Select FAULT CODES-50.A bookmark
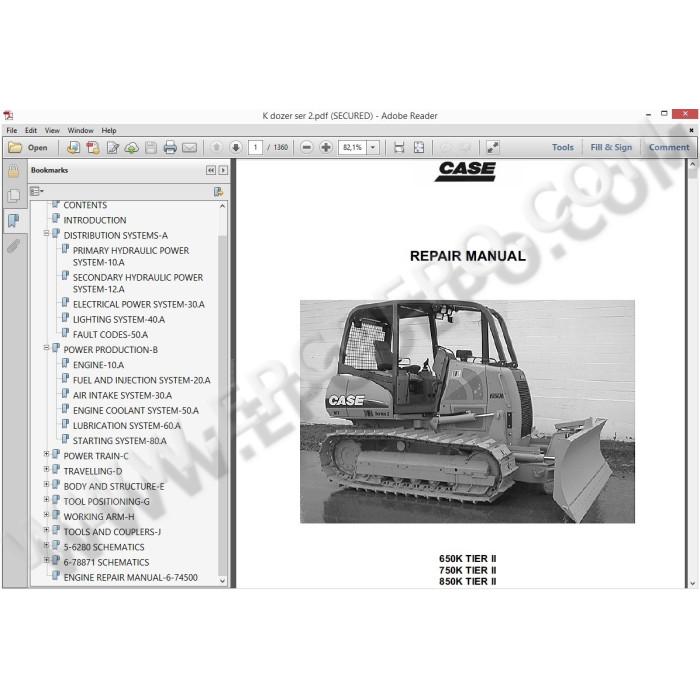The width and height of the screenshot is (700, 700). tap(110, 335)
